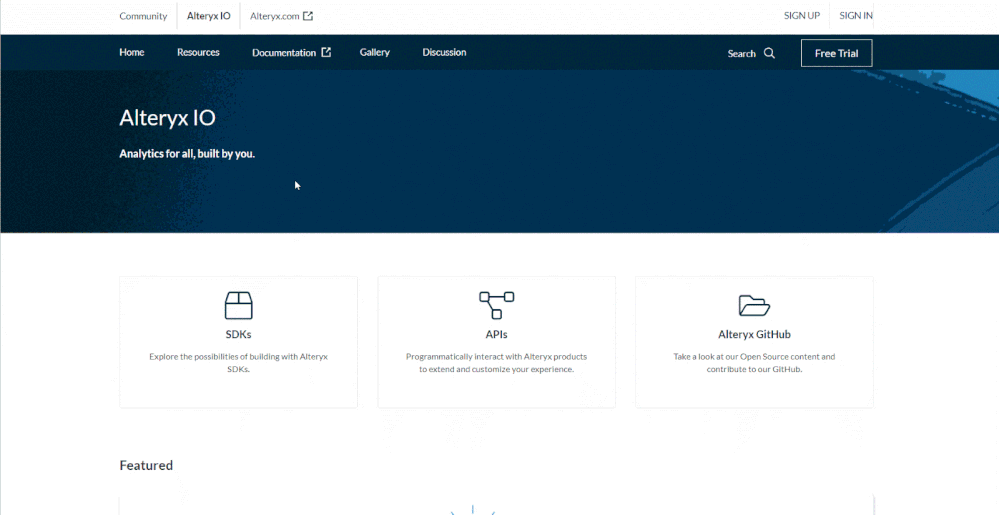Image resolution: width=999 pixels, height=515 pixels.
Task: Click external link icon beside Alteryx.com
Action: (x=308, y=16)
